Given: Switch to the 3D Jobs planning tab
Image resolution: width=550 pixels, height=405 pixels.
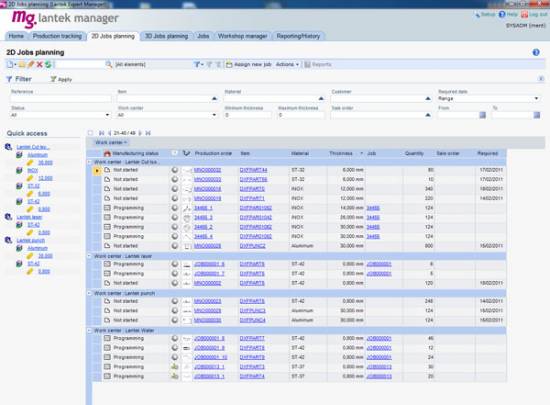Looking at the screenshot, I should tap(167, 36).
